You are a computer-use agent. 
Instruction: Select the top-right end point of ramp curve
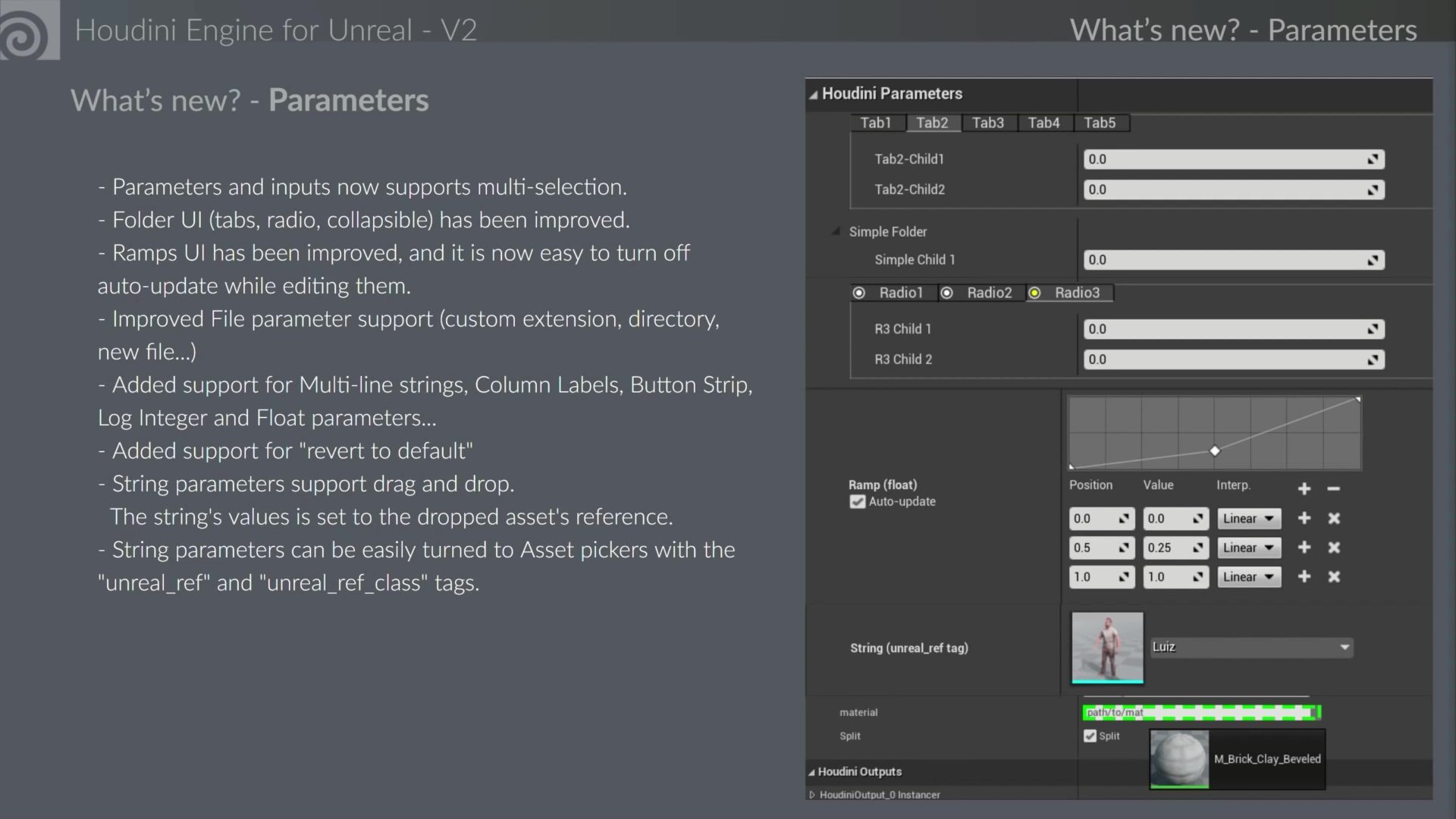1358,399
